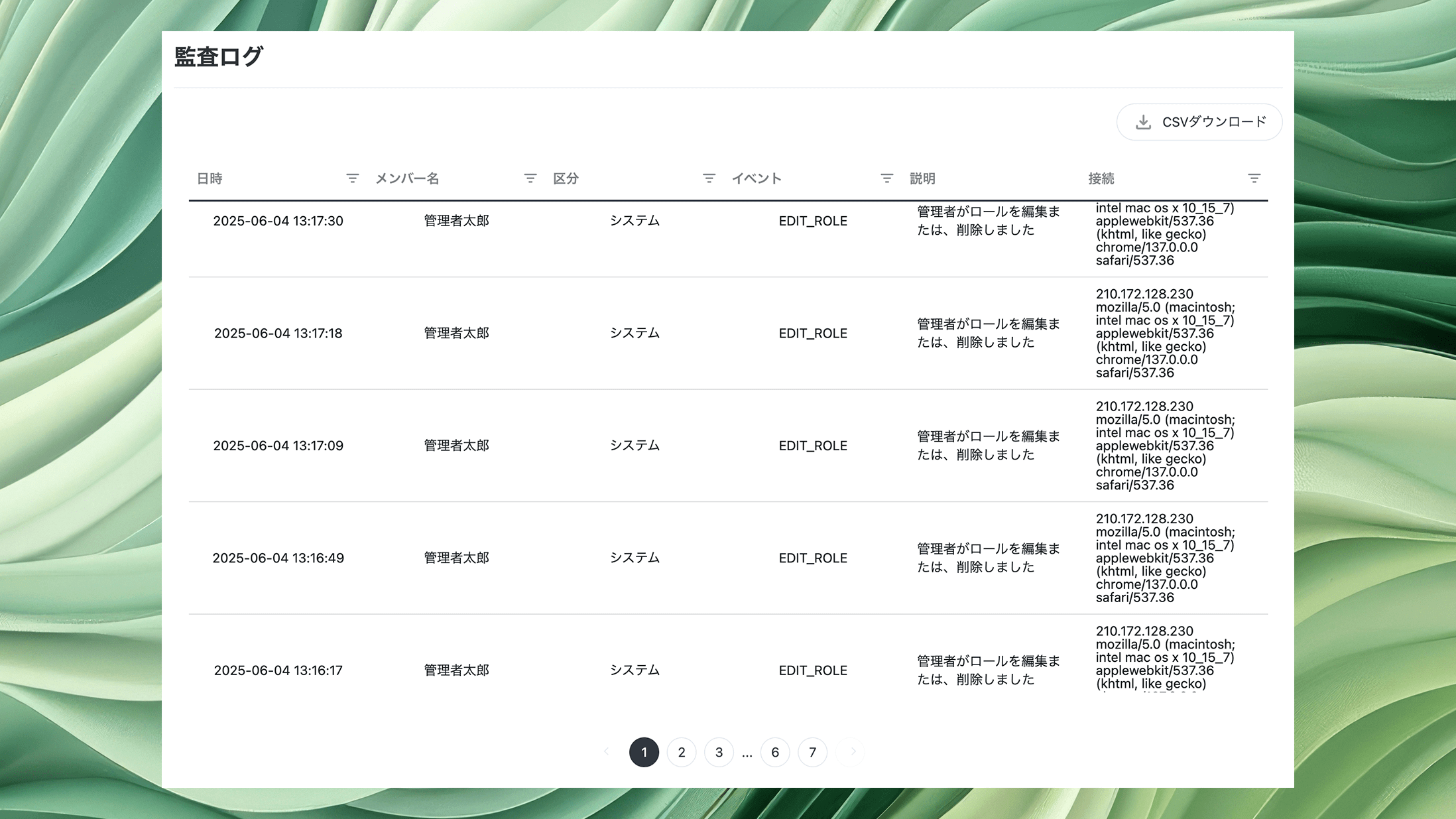Open the filter icon for 区分 column
The width and height of the screenshot is (1456, 819).
tap(709, 178)
